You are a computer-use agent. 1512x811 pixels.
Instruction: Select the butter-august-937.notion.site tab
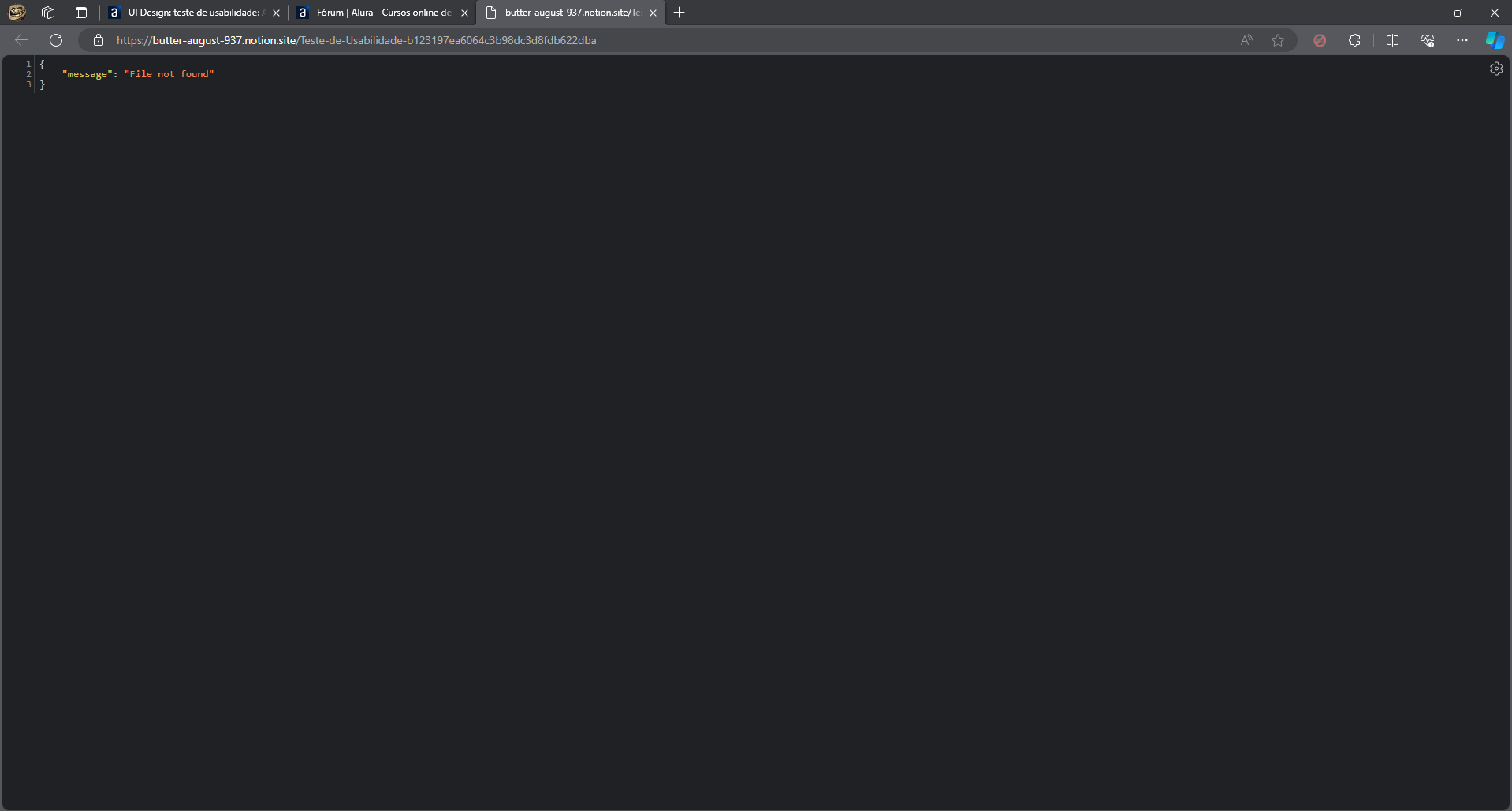tap(571, 13)
